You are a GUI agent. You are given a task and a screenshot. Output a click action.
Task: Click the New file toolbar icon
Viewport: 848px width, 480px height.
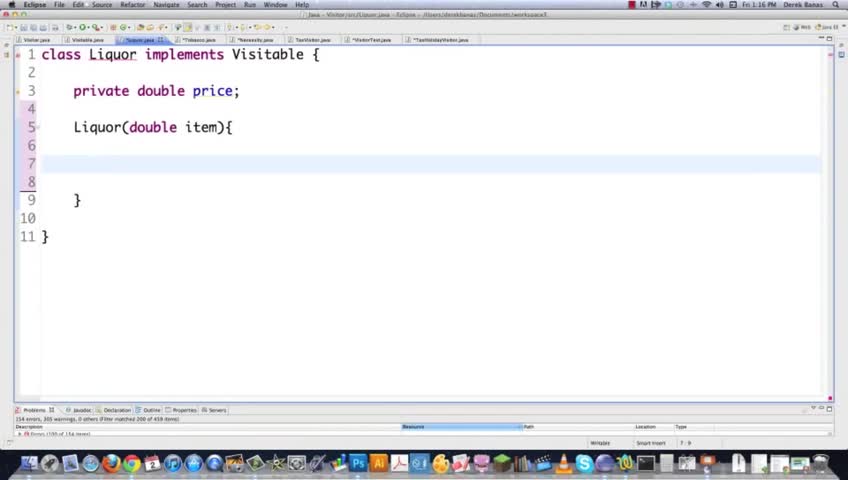tap(10, 27)
